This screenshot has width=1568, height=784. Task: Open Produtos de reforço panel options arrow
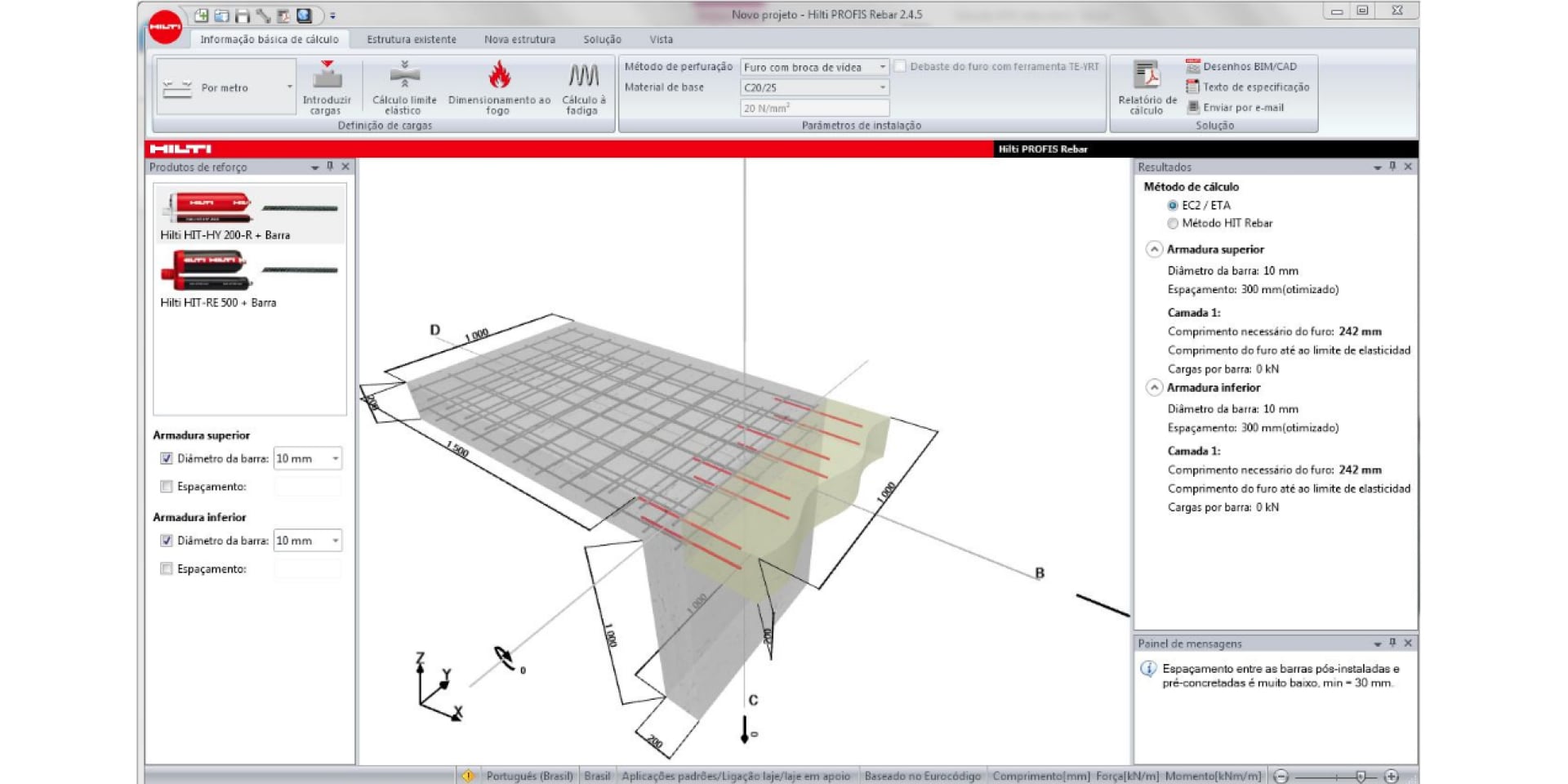[x=314, y=167]
